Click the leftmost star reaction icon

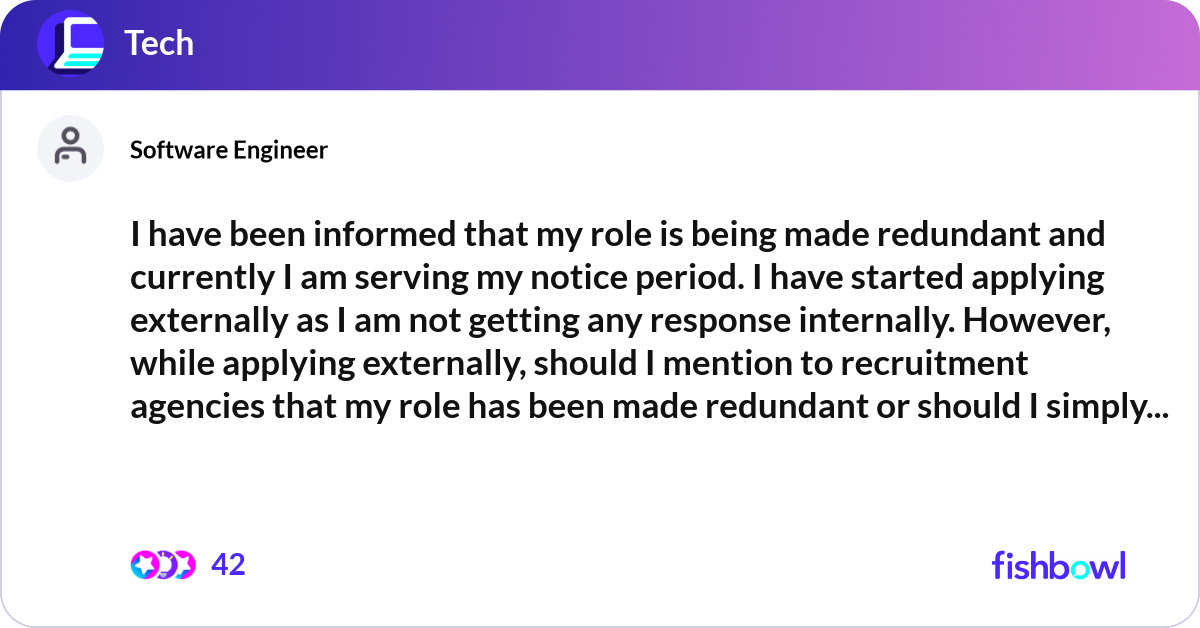point(144,565)
